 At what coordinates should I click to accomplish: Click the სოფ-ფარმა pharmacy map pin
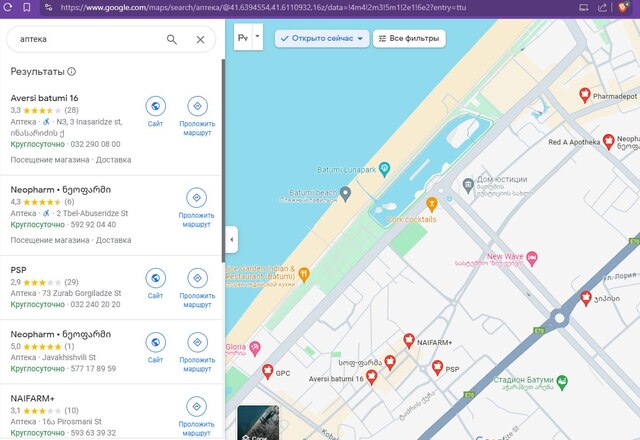point(390,362)
